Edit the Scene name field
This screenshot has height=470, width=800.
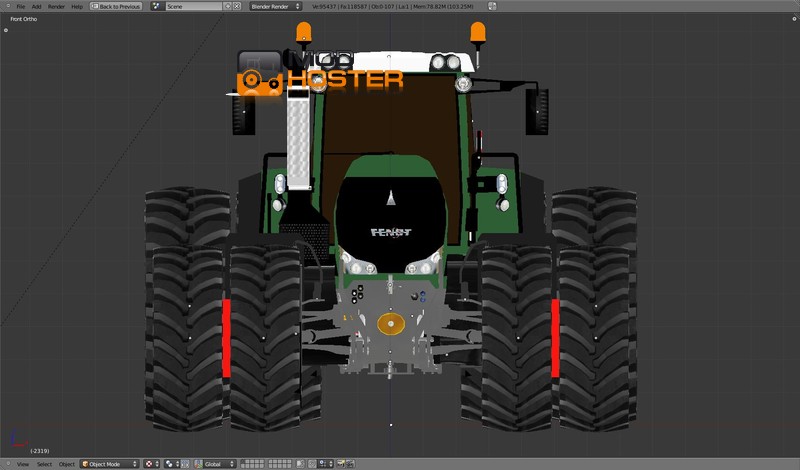coord(193,6)
